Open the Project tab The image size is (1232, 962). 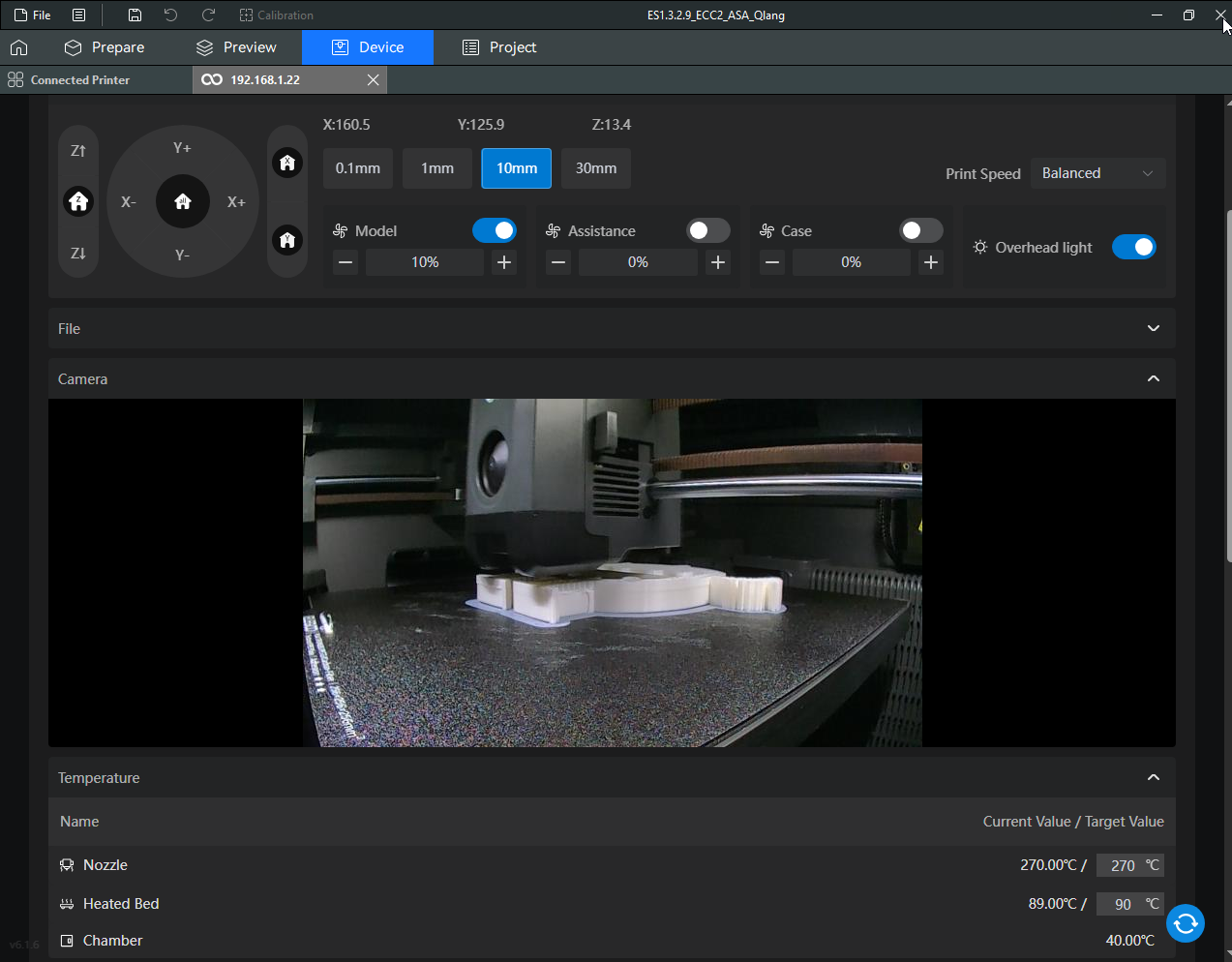click(499, 47)
